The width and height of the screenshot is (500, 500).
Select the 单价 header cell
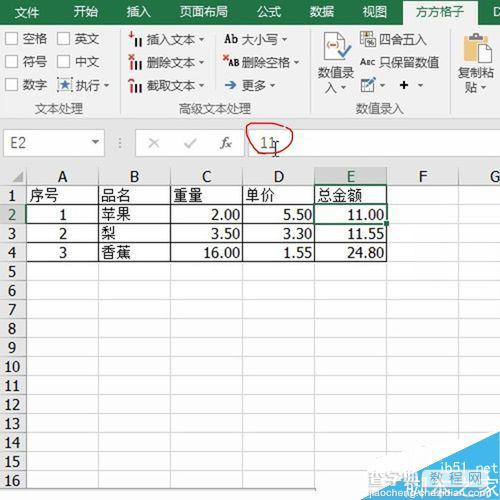(x=278, y=195)
